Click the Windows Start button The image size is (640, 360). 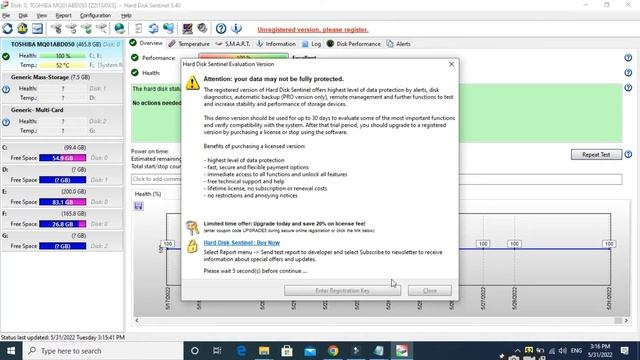pos(11,351)
